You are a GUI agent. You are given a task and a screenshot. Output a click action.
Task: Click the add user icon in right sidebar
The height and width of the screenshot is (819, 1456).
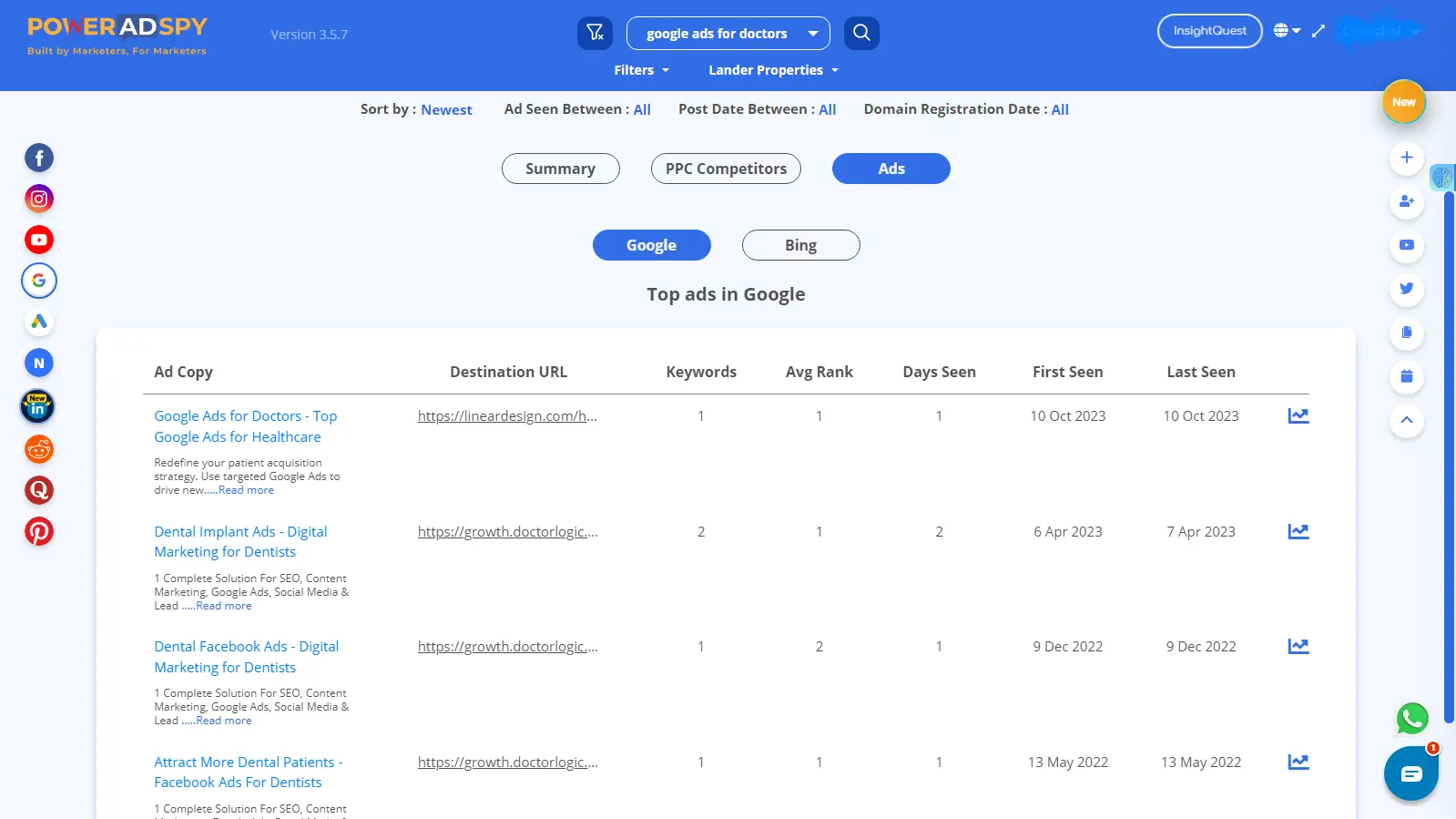pyautogui.click(x=1407, y=201)
